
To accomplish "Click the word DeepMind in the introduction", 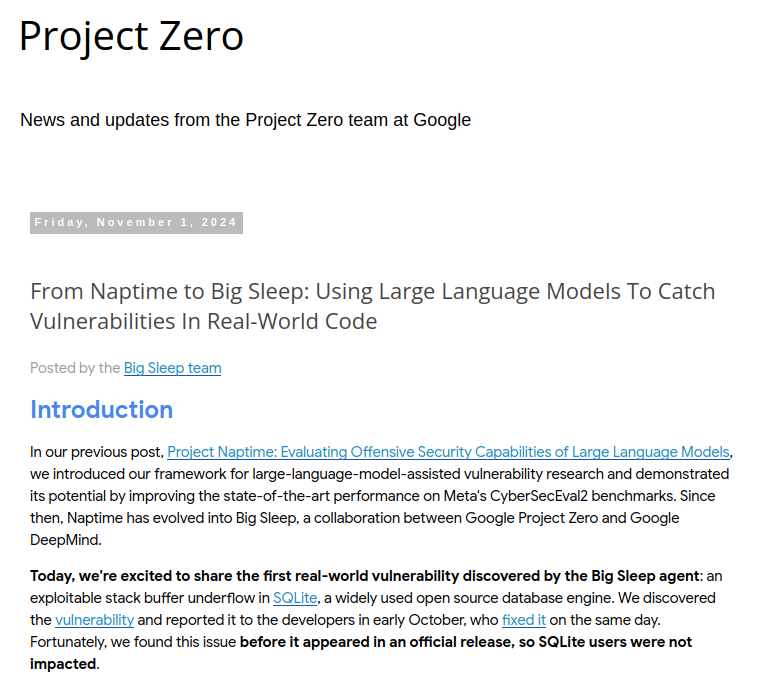I will pos(65,540).
